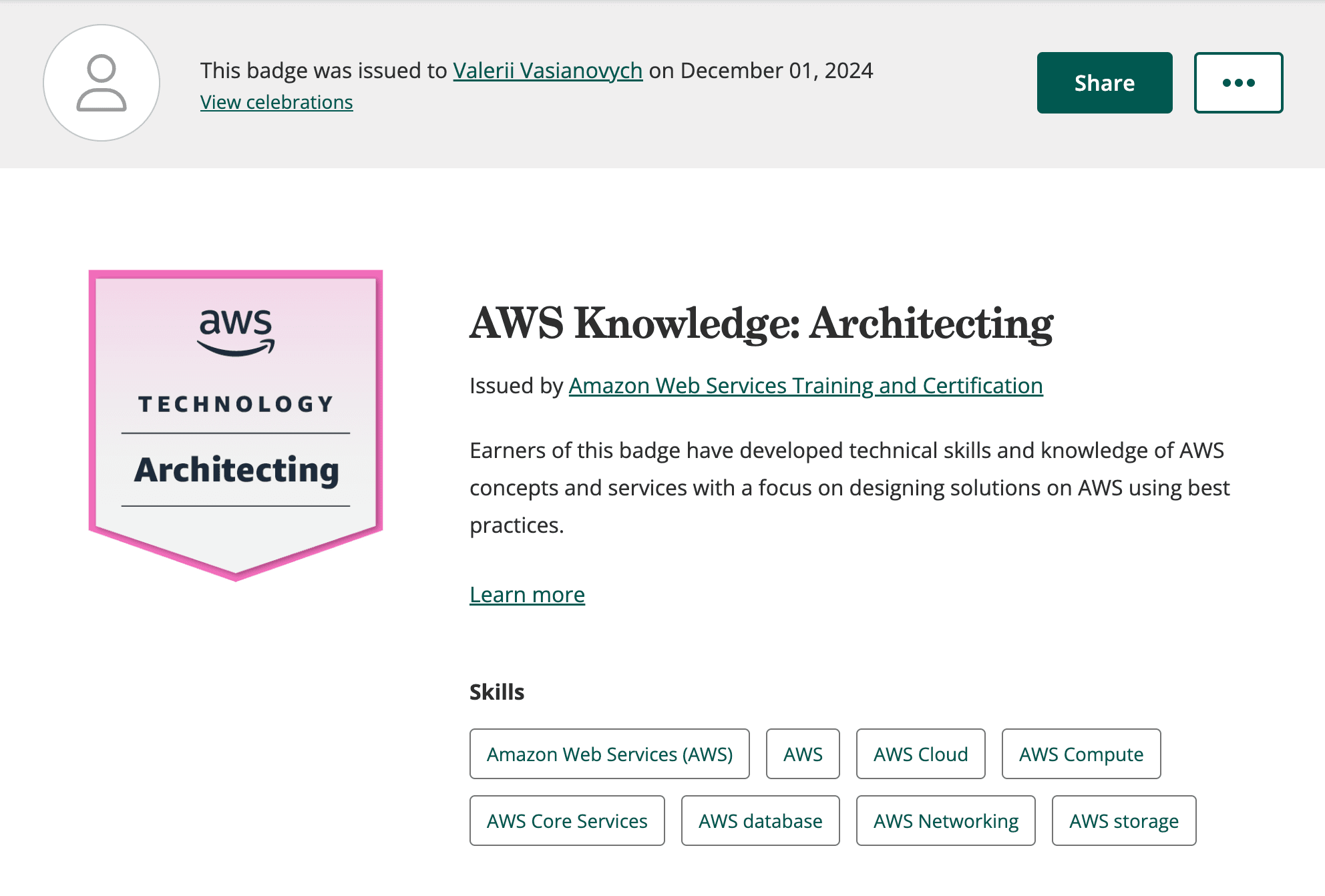Image resolution: width=1325 pixels, height=896 pixels.
Task: Click the Skills section heading
Action: pyautogui.click(x=497, y=692)
